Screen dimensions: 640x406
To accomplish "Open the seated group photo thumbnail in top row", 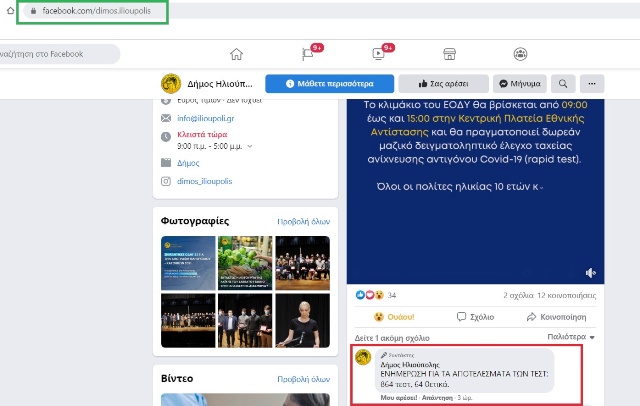I will pyautogui.click(x=302, y=263).
